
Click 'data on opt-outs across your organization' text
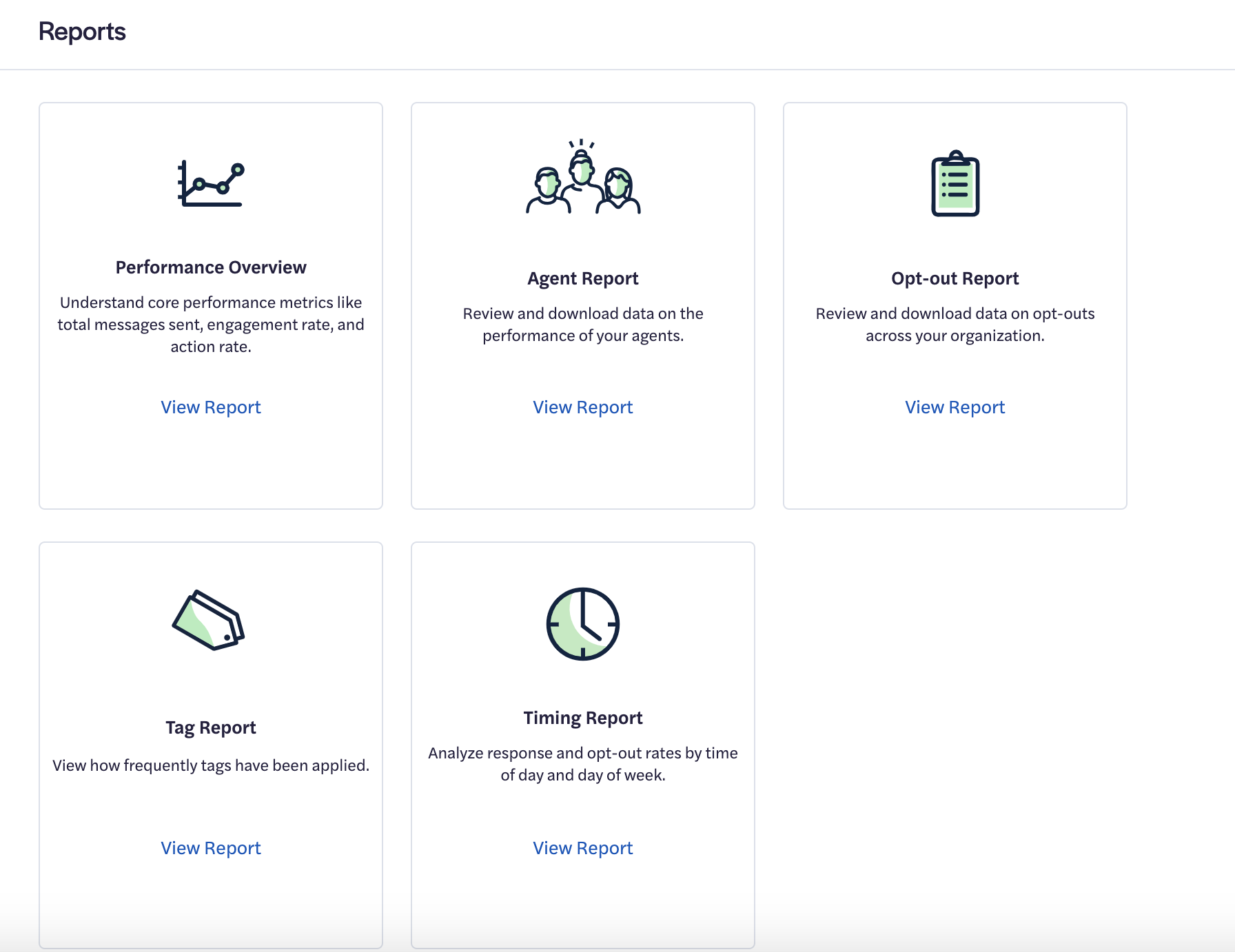[955, 324]
